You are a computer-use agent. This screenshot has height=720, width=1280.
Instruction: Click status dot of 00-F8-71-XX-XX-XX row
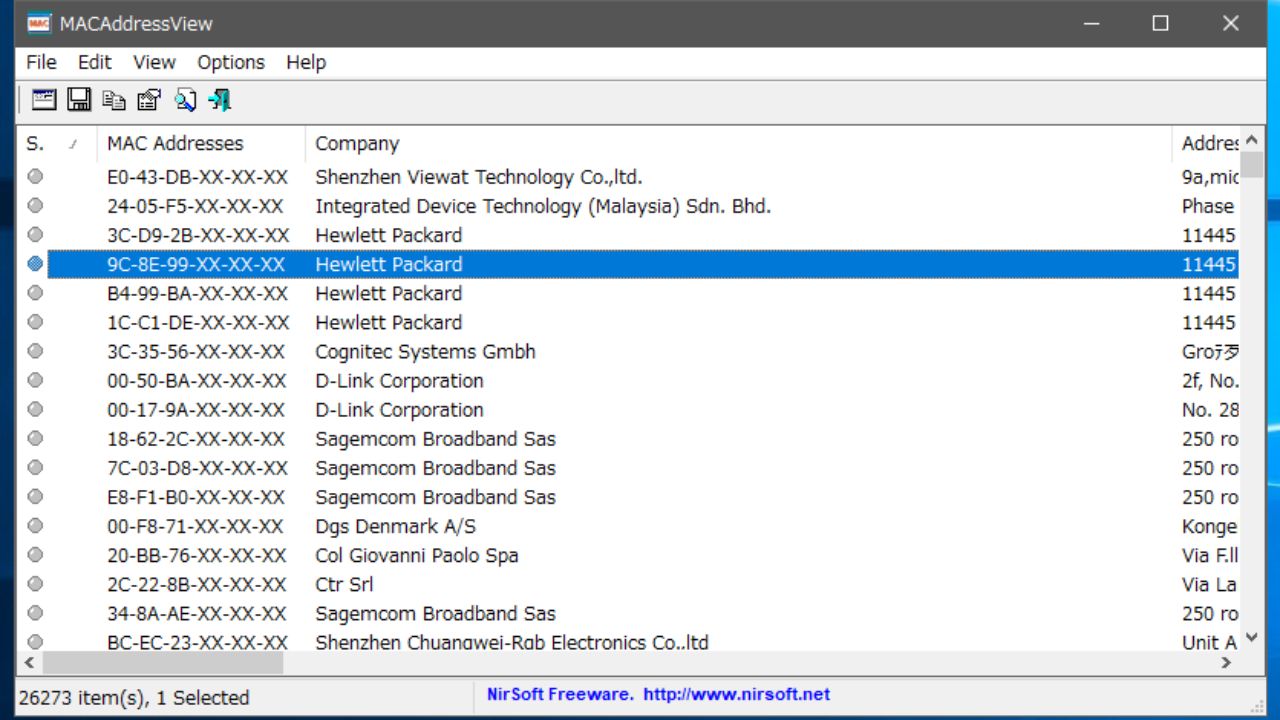(x=36, y=525)
